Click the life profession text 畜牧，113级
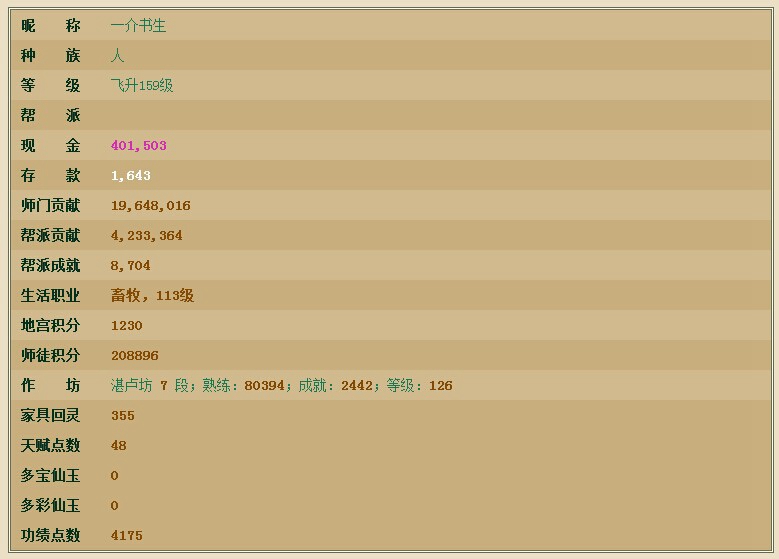Viewport: 779px width, 559px height. click(152, 296)
